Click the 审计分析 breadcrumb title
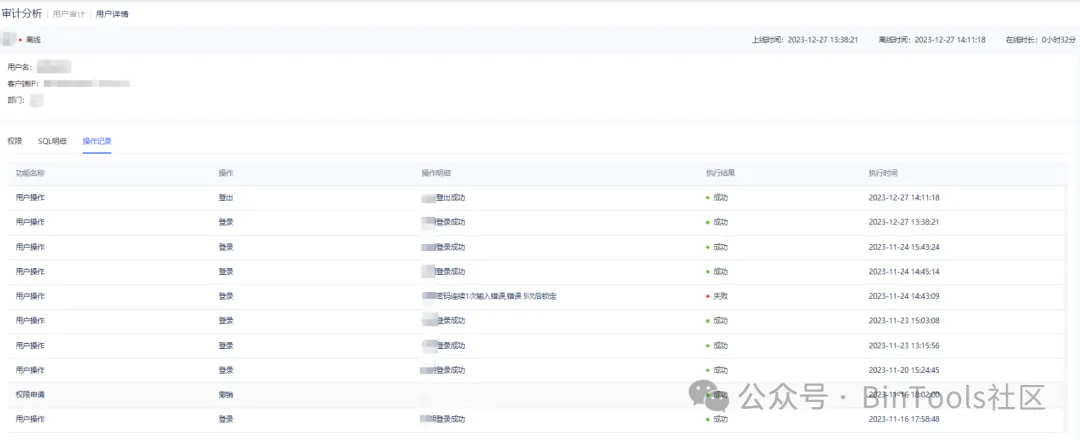This screenshot has width=1080, height=440. click(22, 14)
